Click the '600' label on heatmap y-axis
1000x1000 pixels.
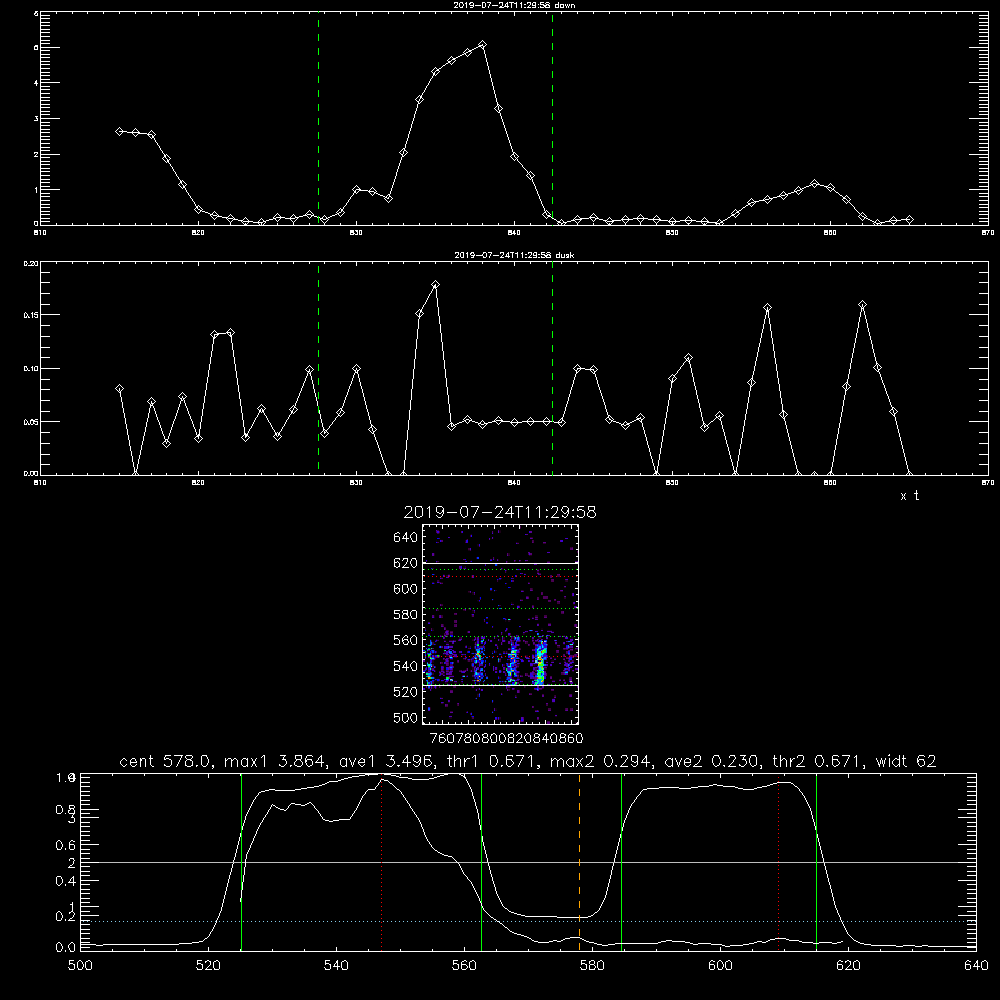(406, 589)
